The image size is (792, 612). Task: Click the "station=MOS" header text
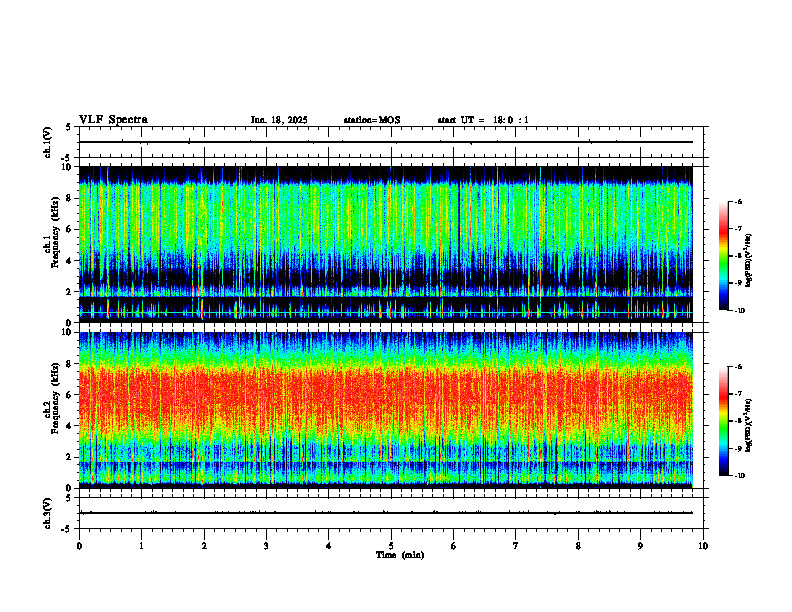point(372,120)
